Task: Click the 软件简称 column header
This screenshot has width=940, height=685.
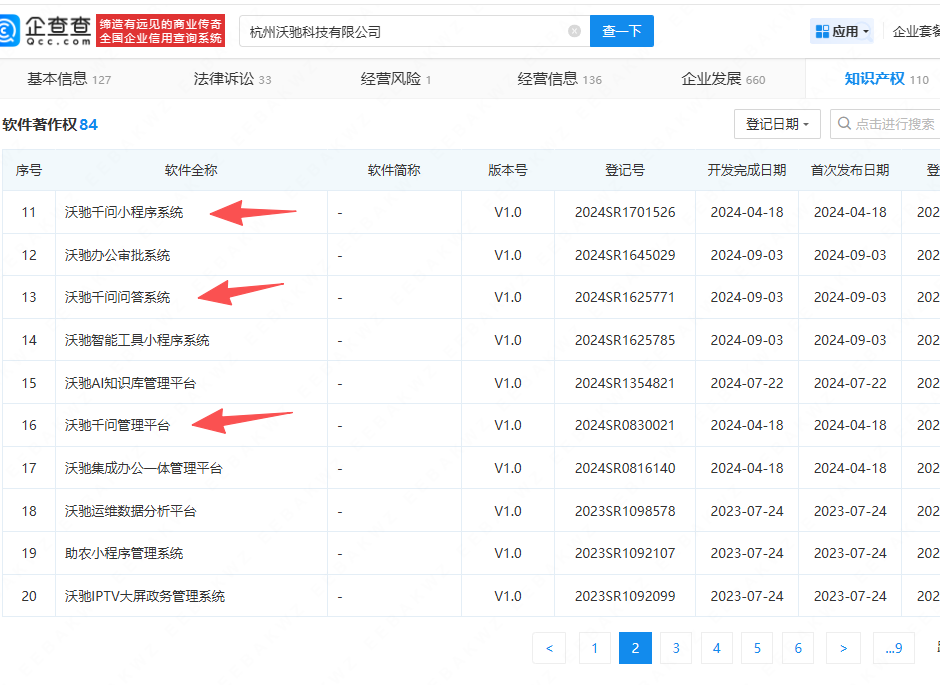Action: (394, 170)
